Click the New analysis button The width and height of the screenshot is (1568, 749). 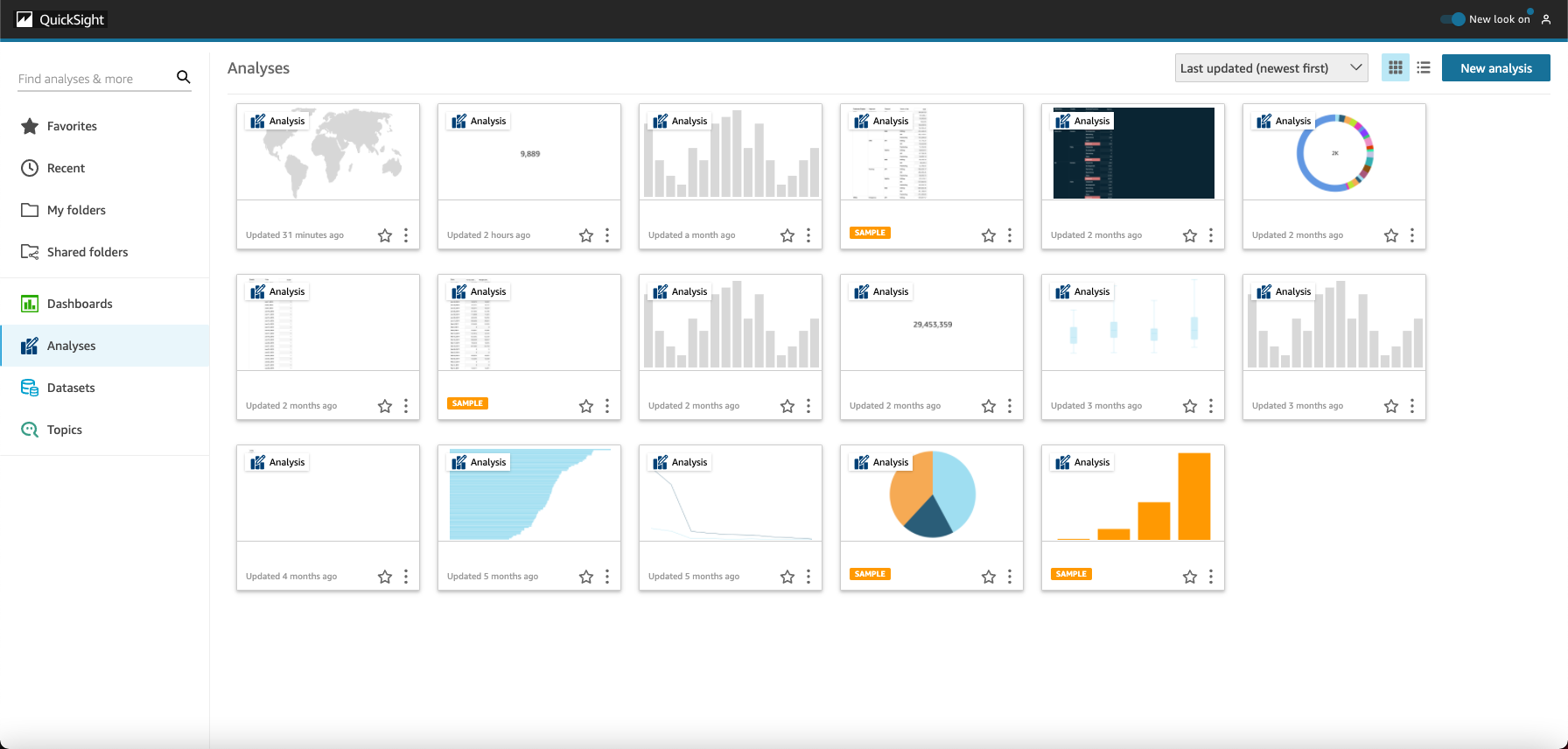pyautogui.click(x=1495, y=68)
